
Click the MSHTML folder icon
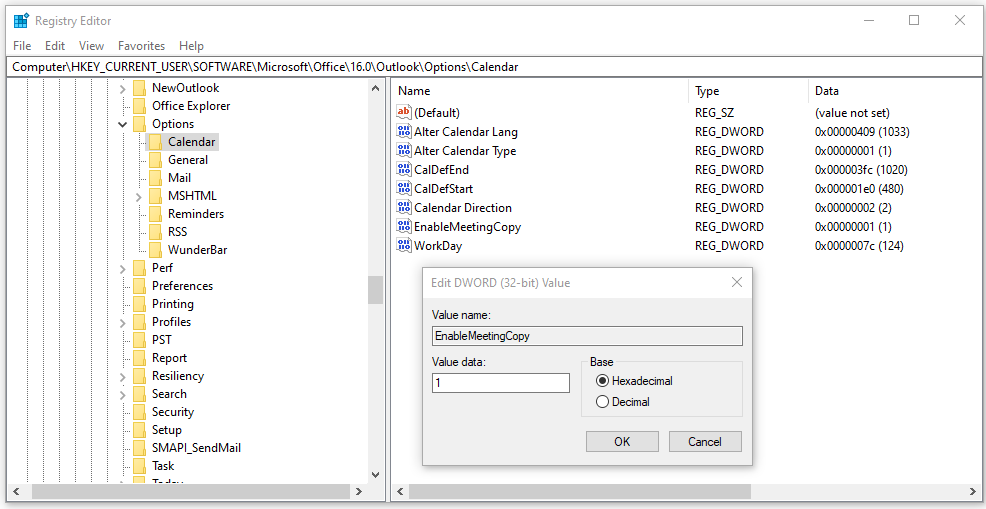[x=155, y=196]
